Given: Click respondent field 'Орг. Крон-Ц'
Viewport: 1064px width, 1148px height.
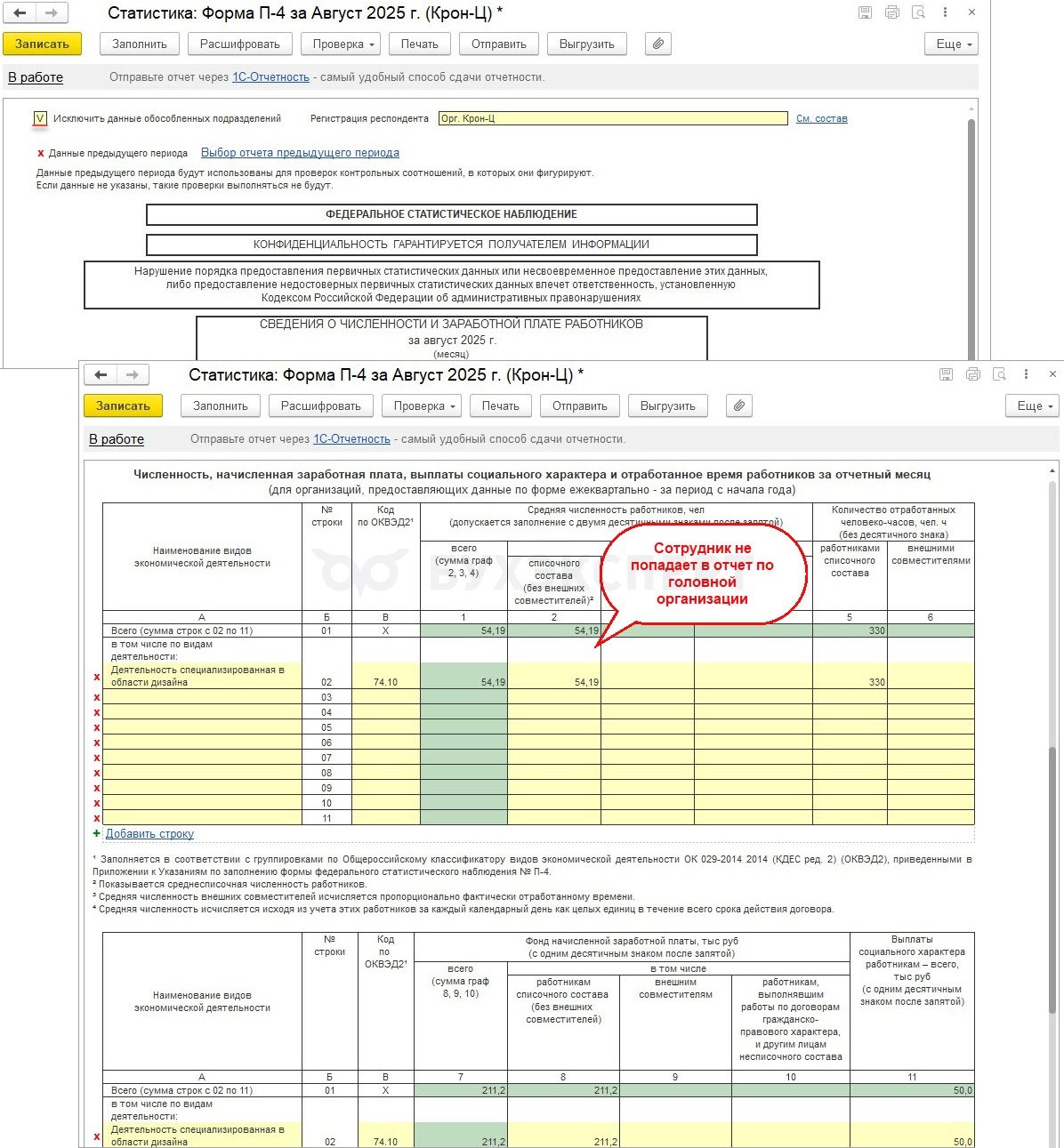Looking at the screenshot, I should pos(613,118).
